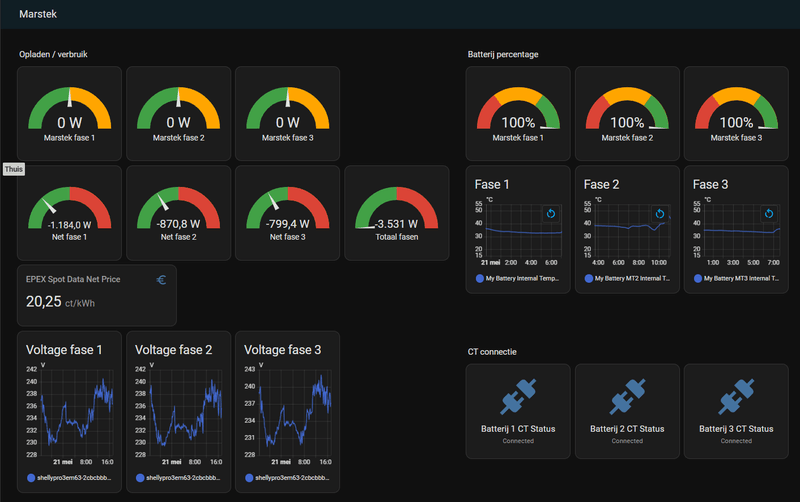The height and width of the screenshot is (502, 800).
Task: Open the EPEX Spot Data Net Price card
Action: [97, 295]
